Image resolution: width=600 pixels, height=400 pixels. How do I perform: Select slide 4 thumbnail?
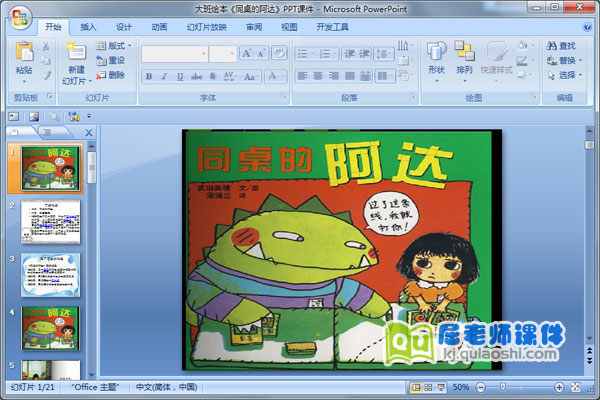[x=51, y=328]
